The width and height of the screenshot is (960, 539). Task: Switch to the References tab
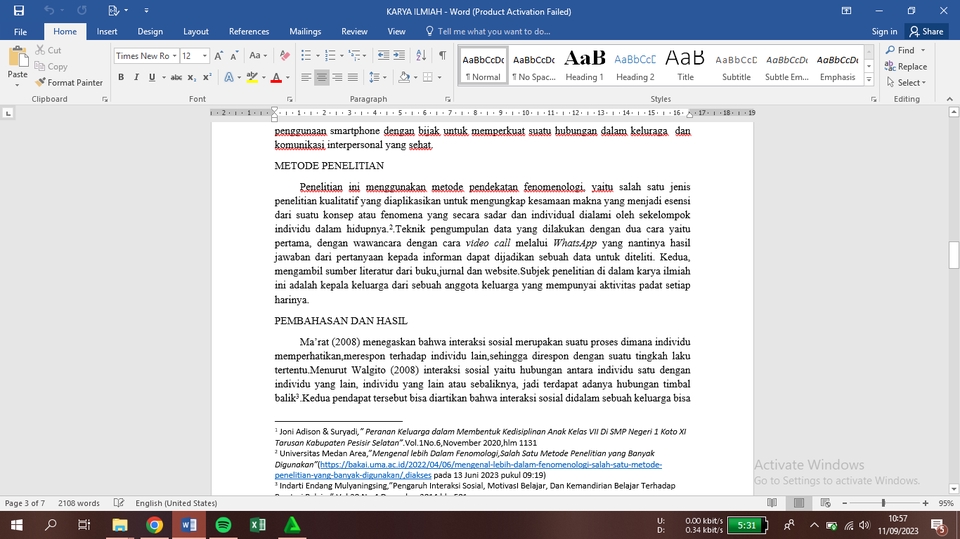point(249,31)
